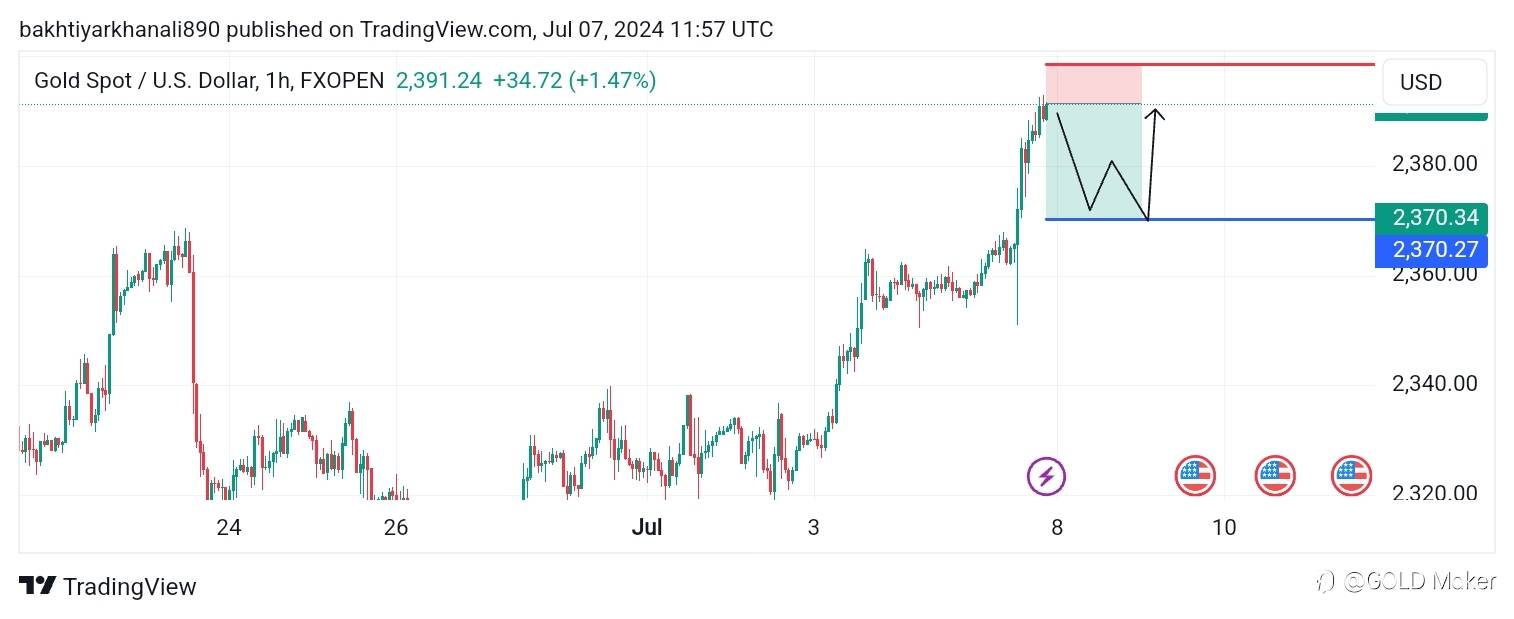The width and height of the screenshot is (1514, 619).
Task: Select the "8" date label on the time axis
Action: point(1056,527)
